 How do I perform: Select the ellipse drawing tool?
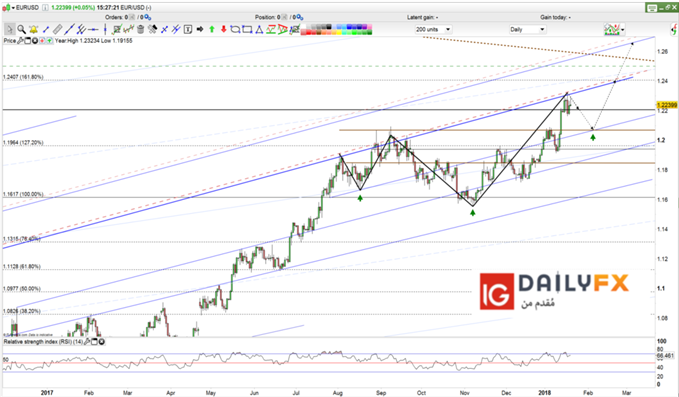[x=235, y=29]
